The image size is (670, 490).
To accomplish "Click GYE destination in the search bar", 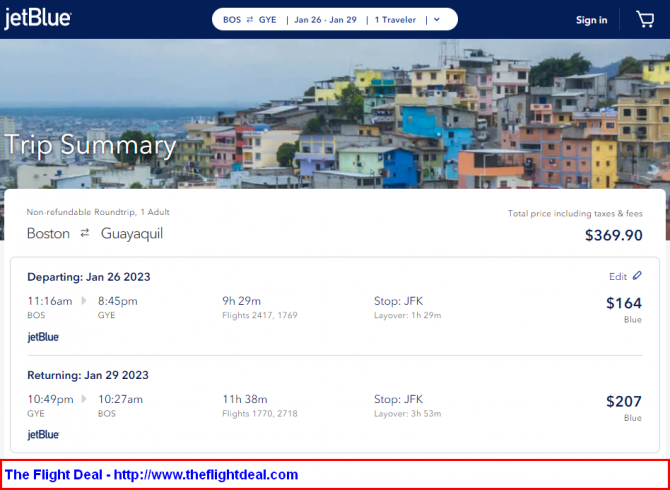I will coord(267,20).
